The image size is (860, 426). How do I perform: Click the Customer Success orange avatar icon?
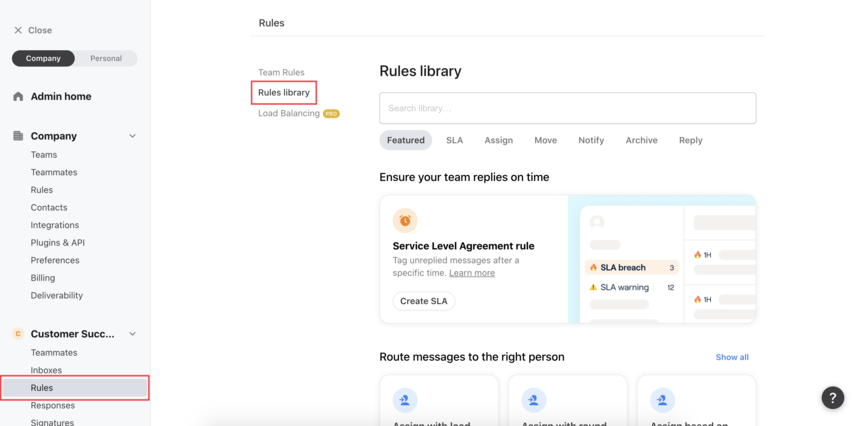18,334
